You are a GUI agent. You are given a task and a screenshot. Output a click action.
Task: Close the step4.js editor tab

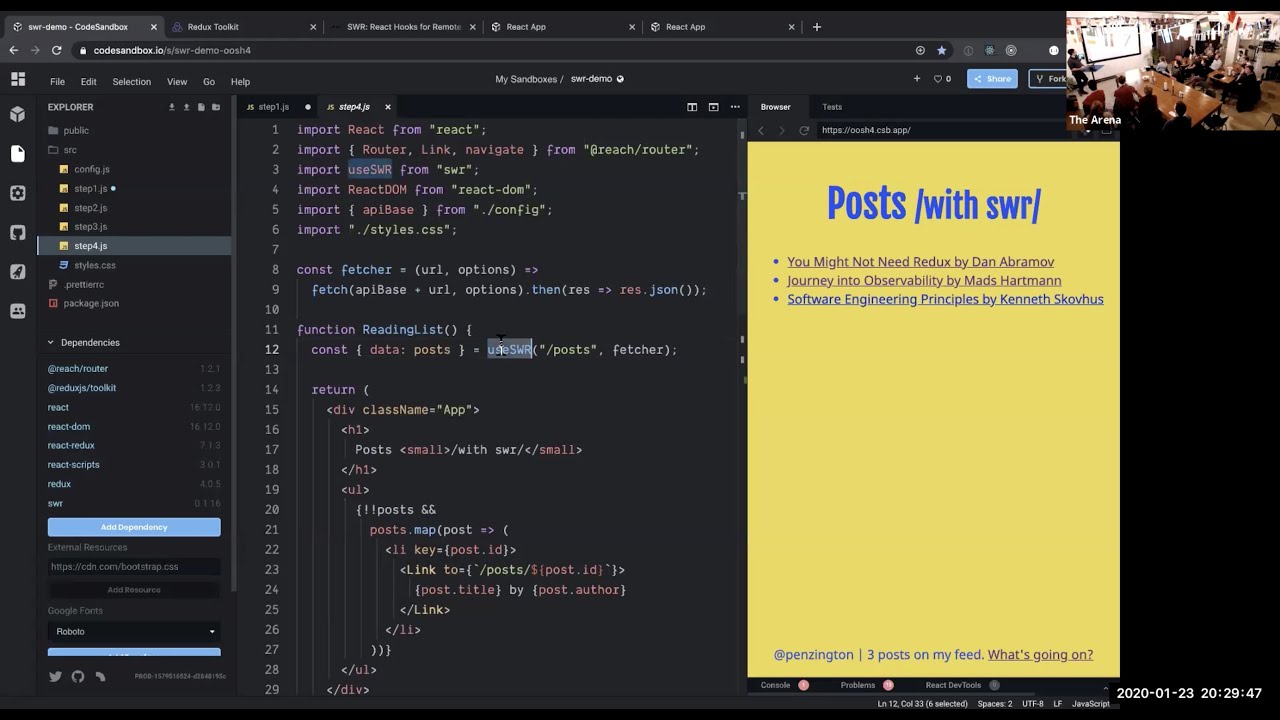pos(387,107)
